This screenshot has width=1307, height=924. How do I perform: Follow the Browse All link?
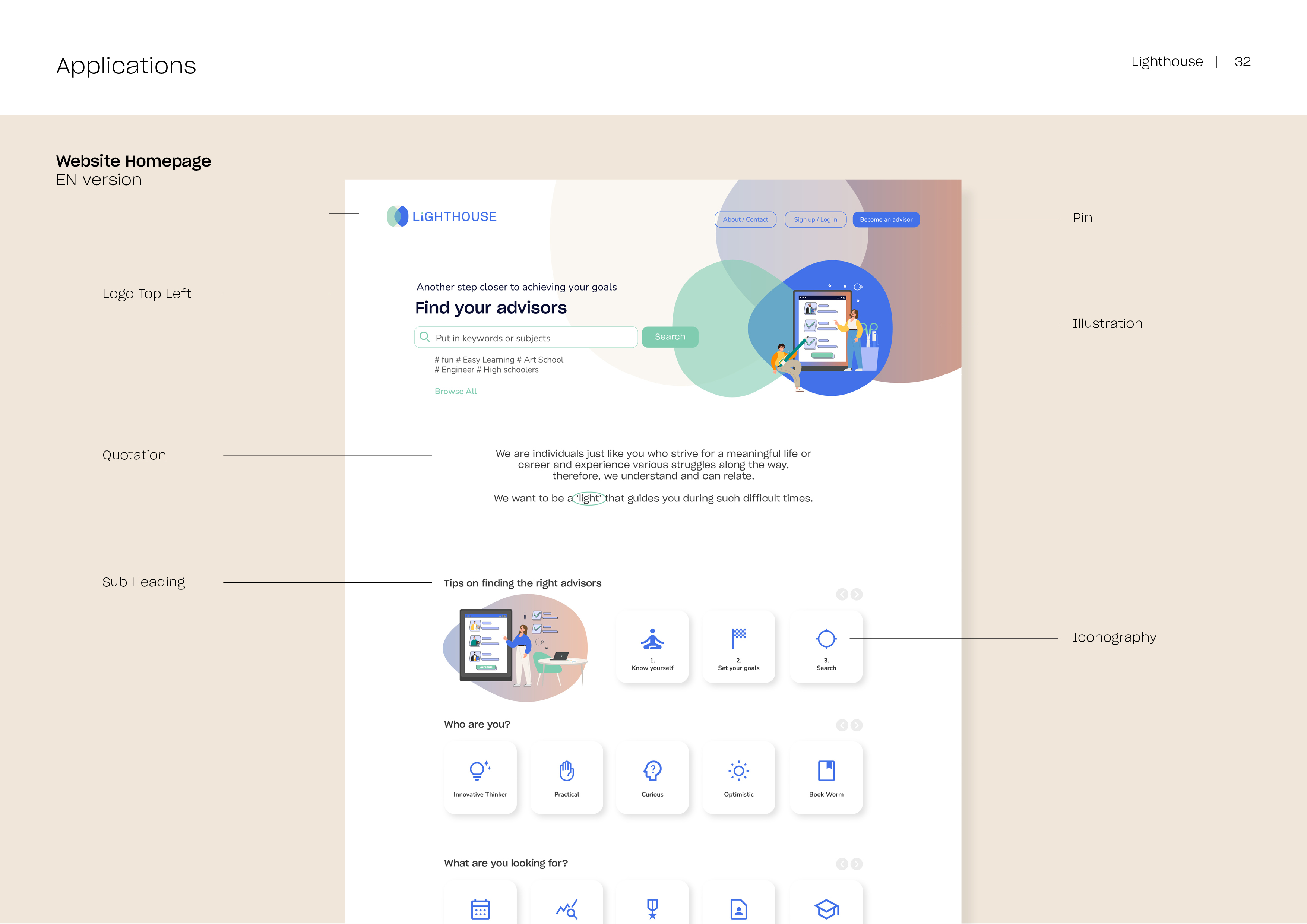455,391
